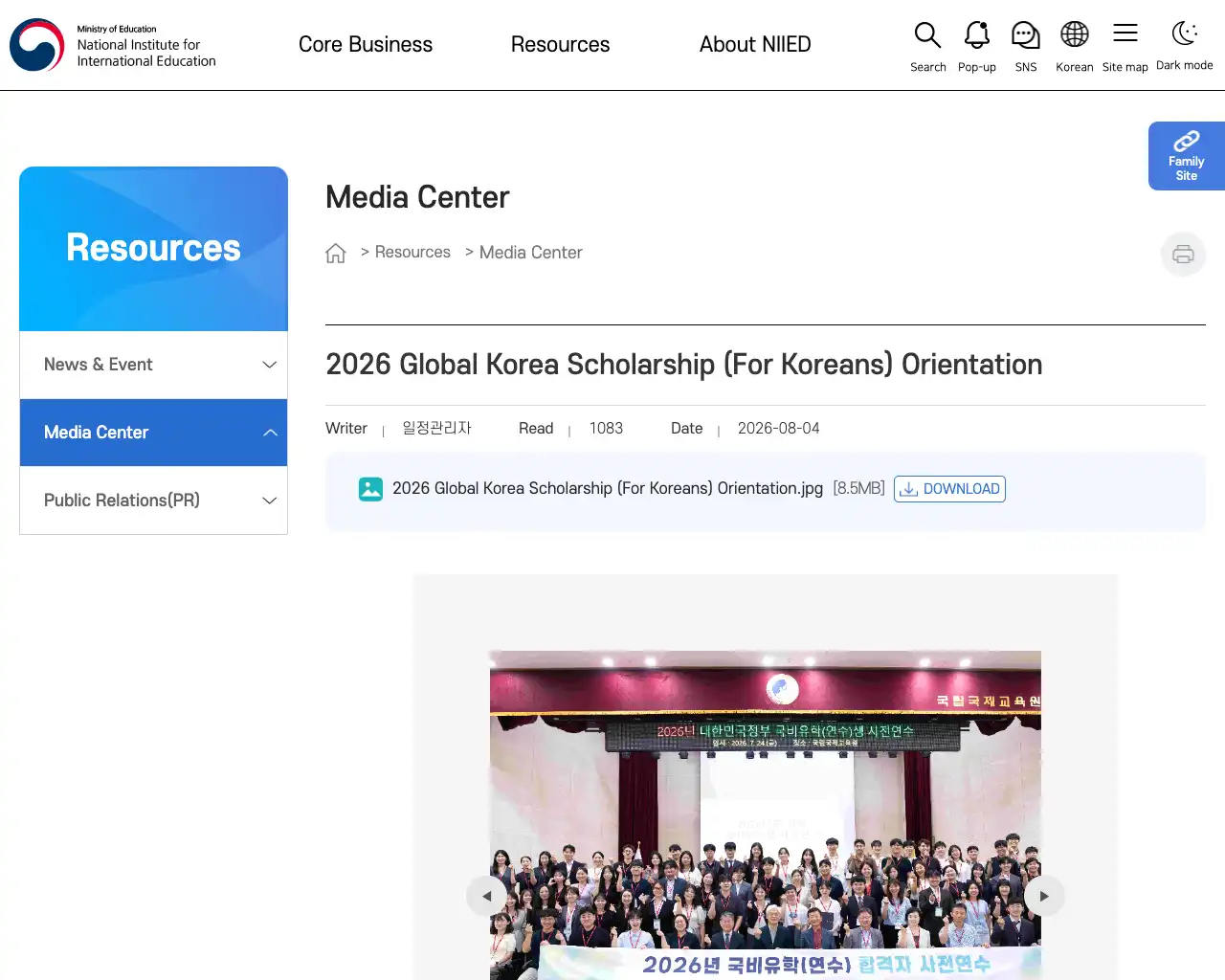1225x980 pixels.
Task: Click the Media Center page heading
Action: [x=417, y=197]
